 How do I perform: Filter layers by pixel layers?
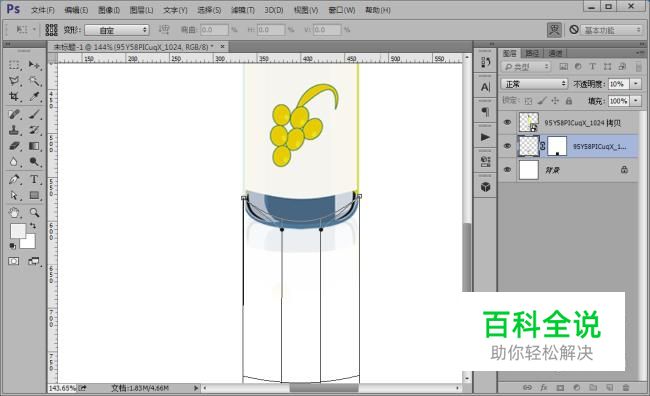click(x=563, y=67)
